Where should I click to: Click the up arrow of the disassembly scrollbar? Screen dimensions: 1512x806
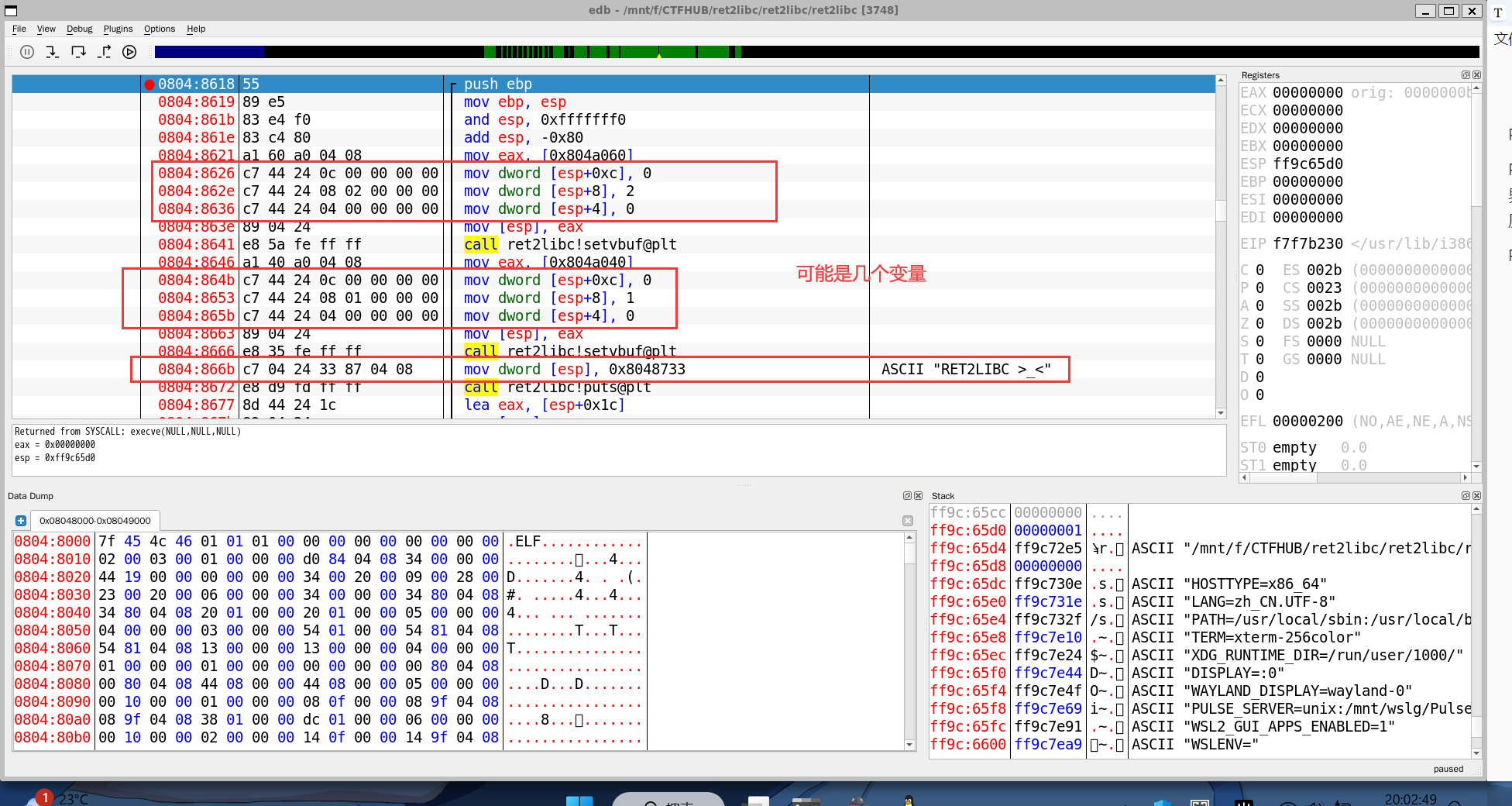tap(1221, 81)
